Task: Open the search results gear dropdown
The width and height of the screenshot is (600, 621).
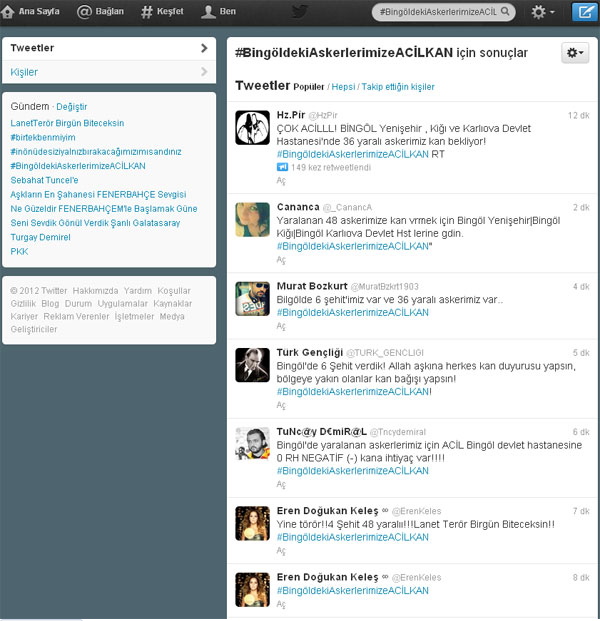Action: 575,53
